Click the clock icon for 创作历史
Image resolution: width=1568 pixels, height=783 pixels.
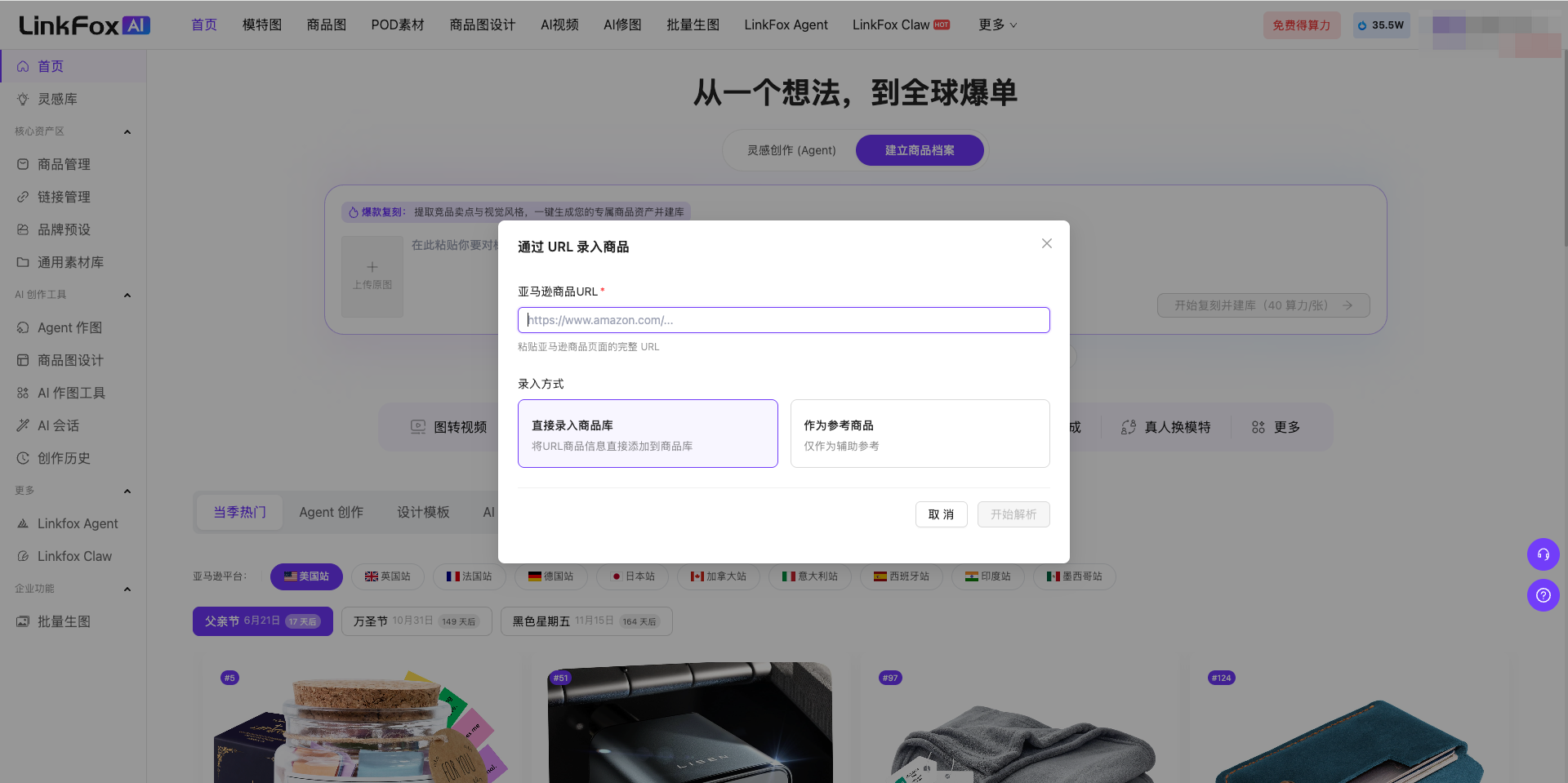(x=23, y=458)
